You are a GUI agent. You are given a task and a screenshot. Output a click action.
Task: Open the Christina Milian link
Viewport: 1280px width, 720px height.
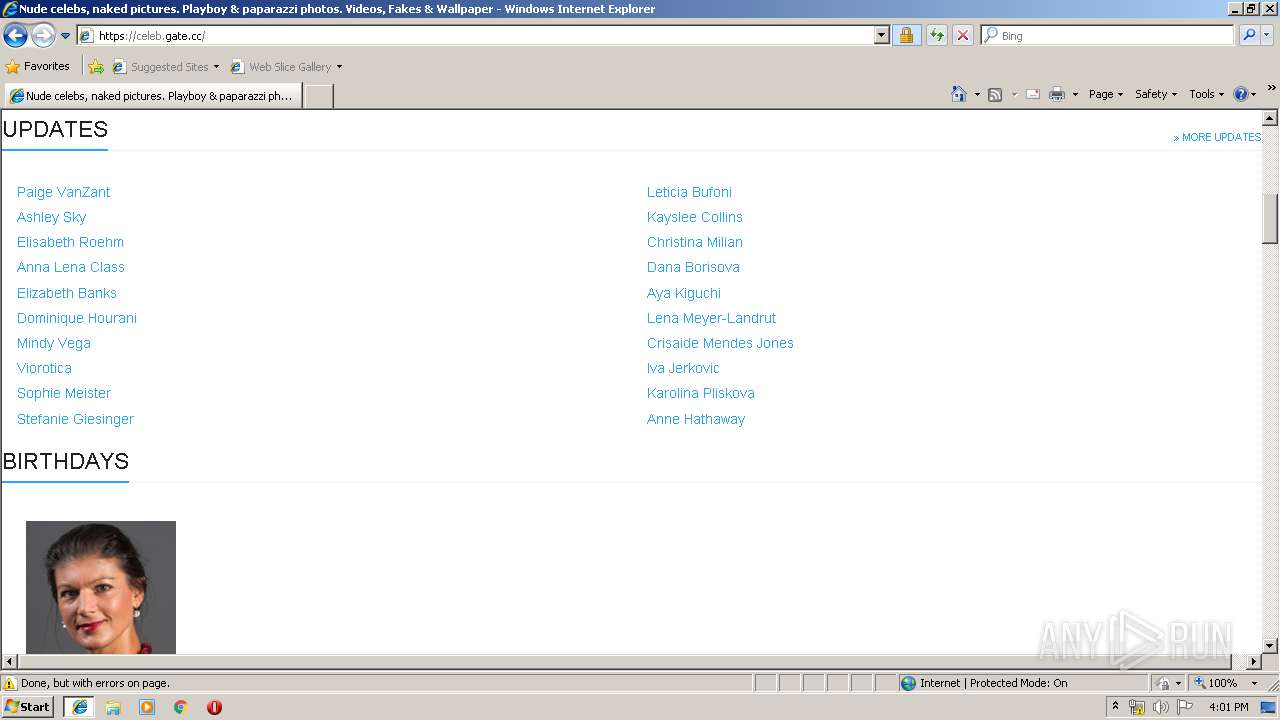(695, 242)
